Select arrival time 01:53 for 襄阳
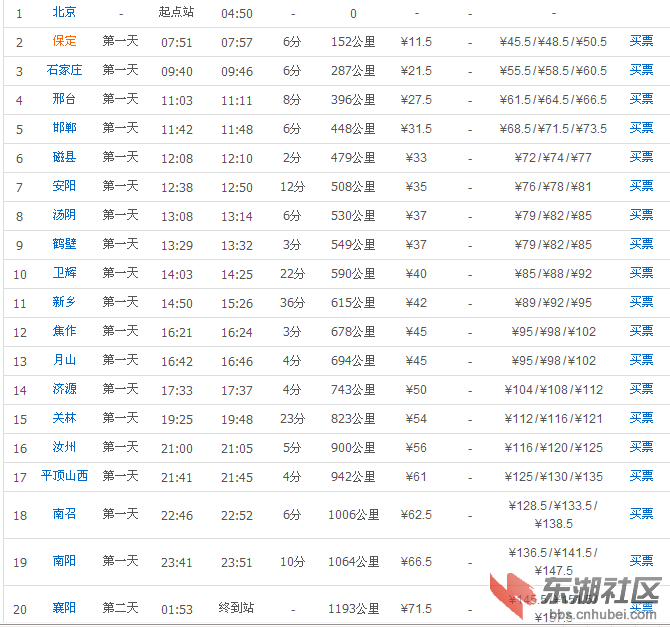 pos(176,609)
